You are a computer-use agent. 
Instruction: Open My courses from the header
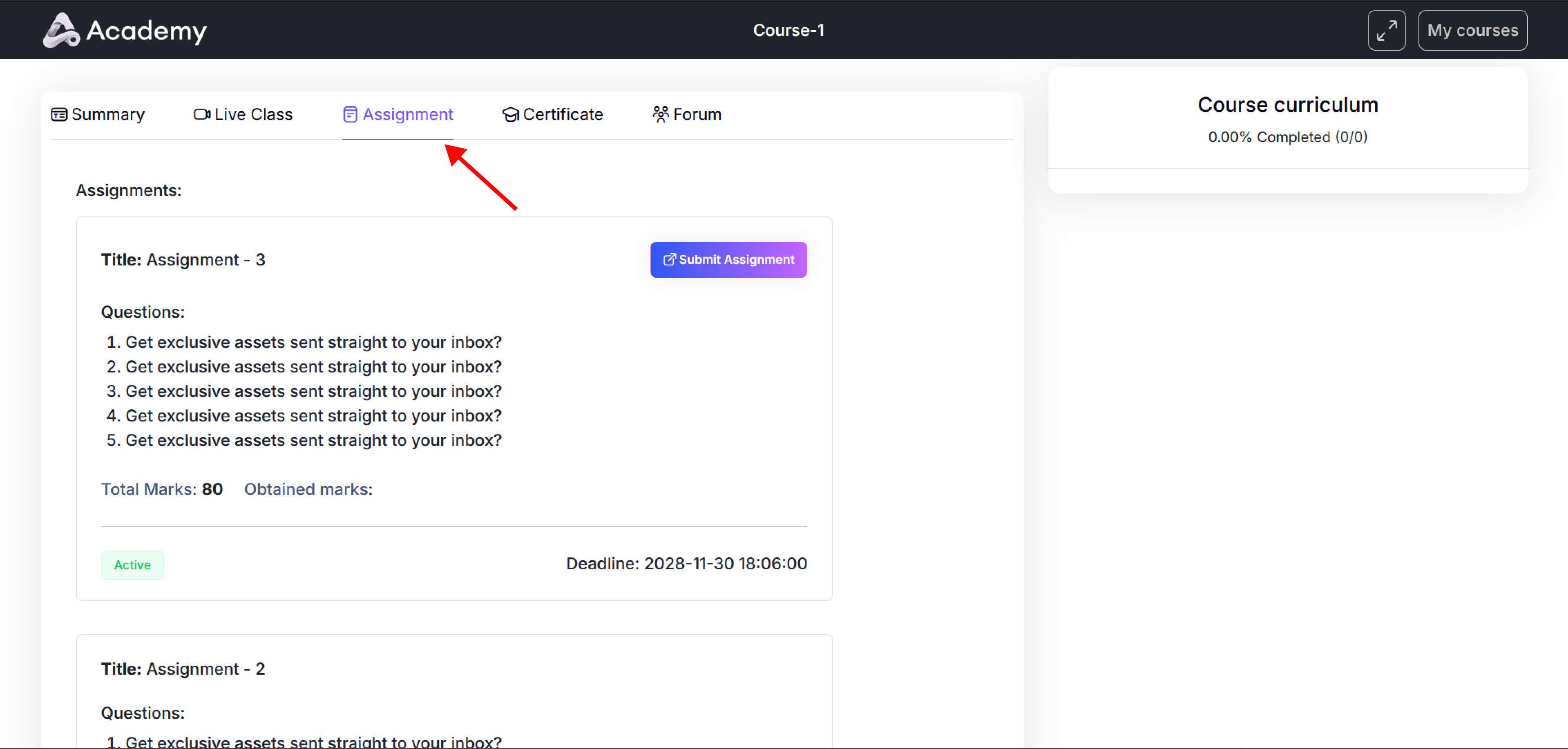coord(1472,30)
